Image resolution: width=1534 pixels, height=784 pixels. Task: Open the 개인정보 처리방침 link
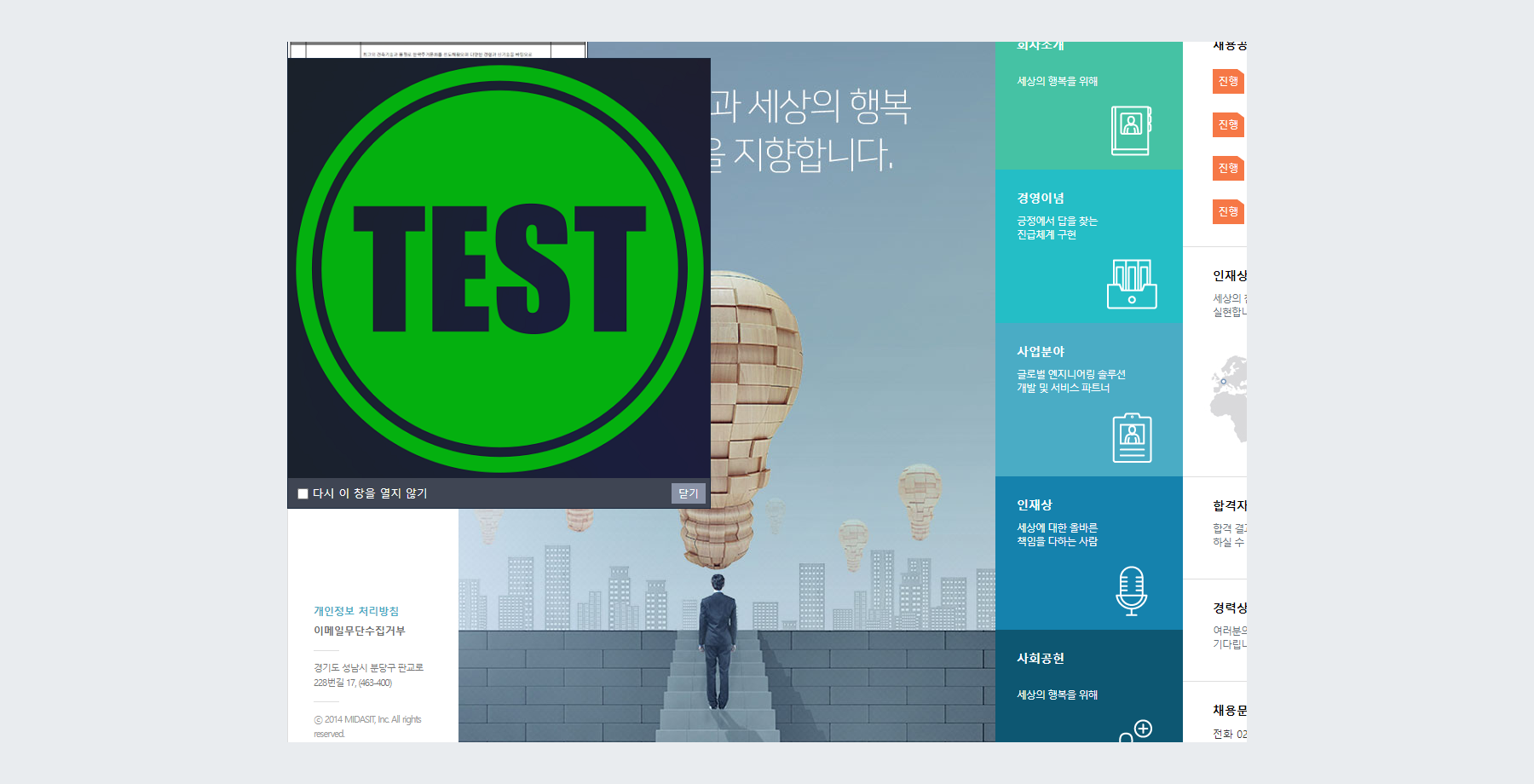[357, 610]
